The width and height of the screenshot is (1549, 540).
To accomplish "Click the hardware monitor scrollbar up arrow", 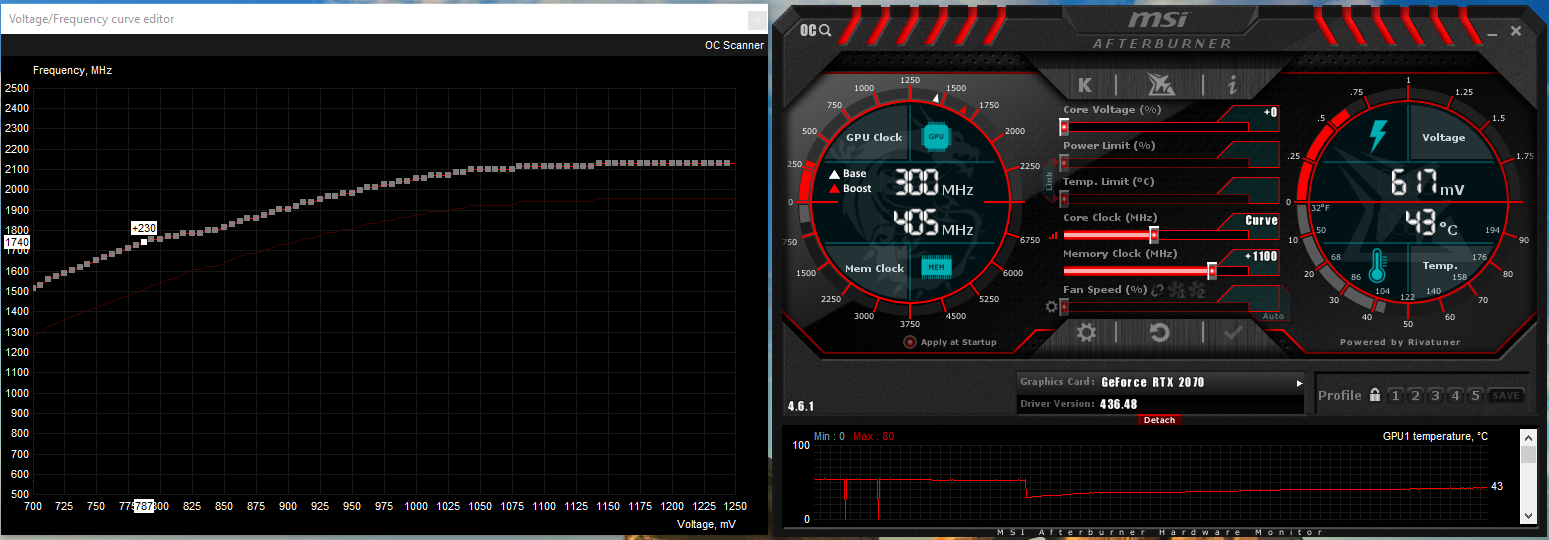I will [1528, 437].
